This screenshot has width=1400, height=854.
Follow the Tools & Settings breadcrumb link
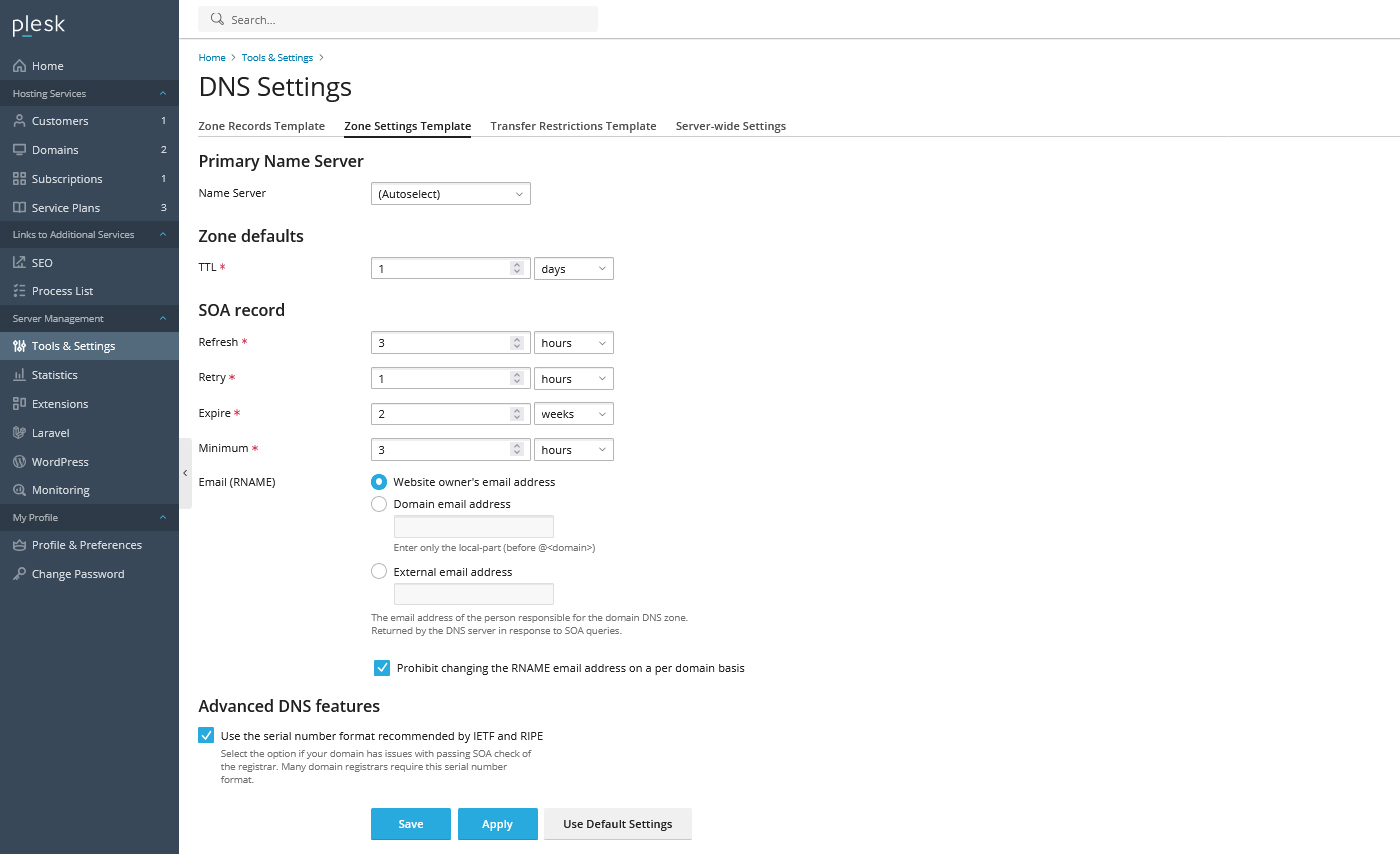click(x=277, y=57)
